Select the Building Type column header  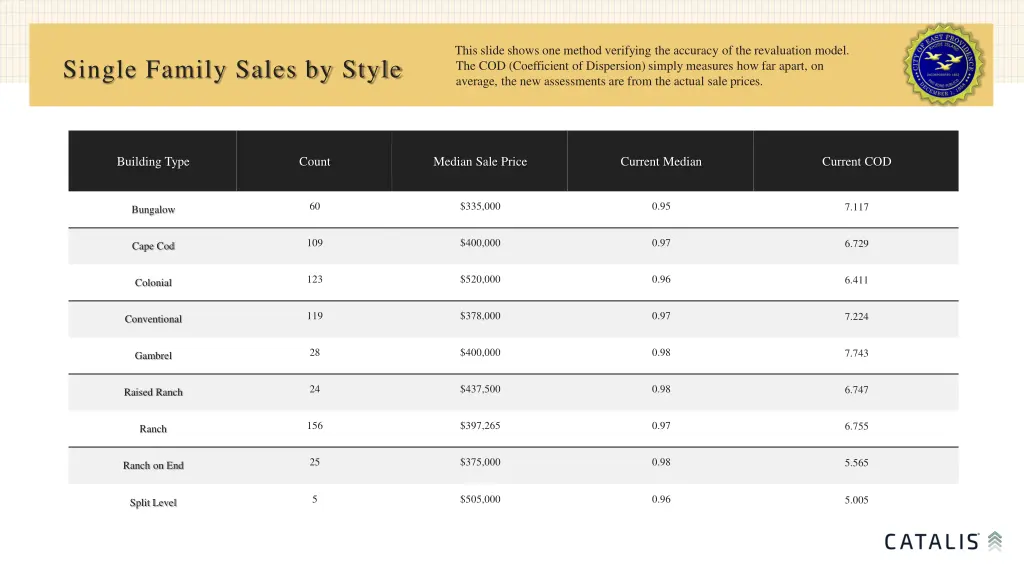[153, 161]
